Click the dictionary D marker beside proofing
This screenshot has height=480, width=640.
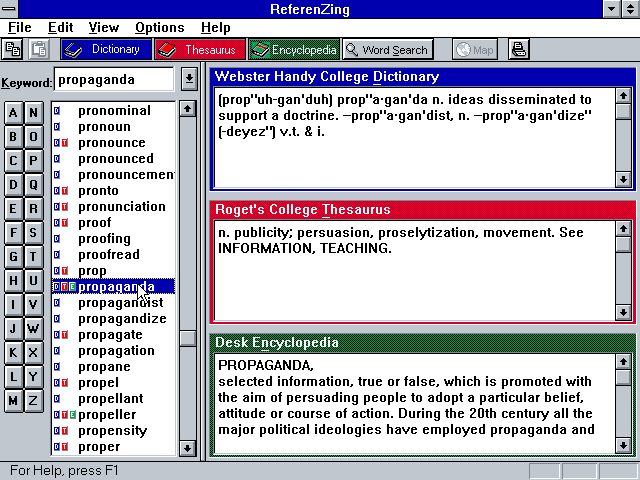point(57,239)
